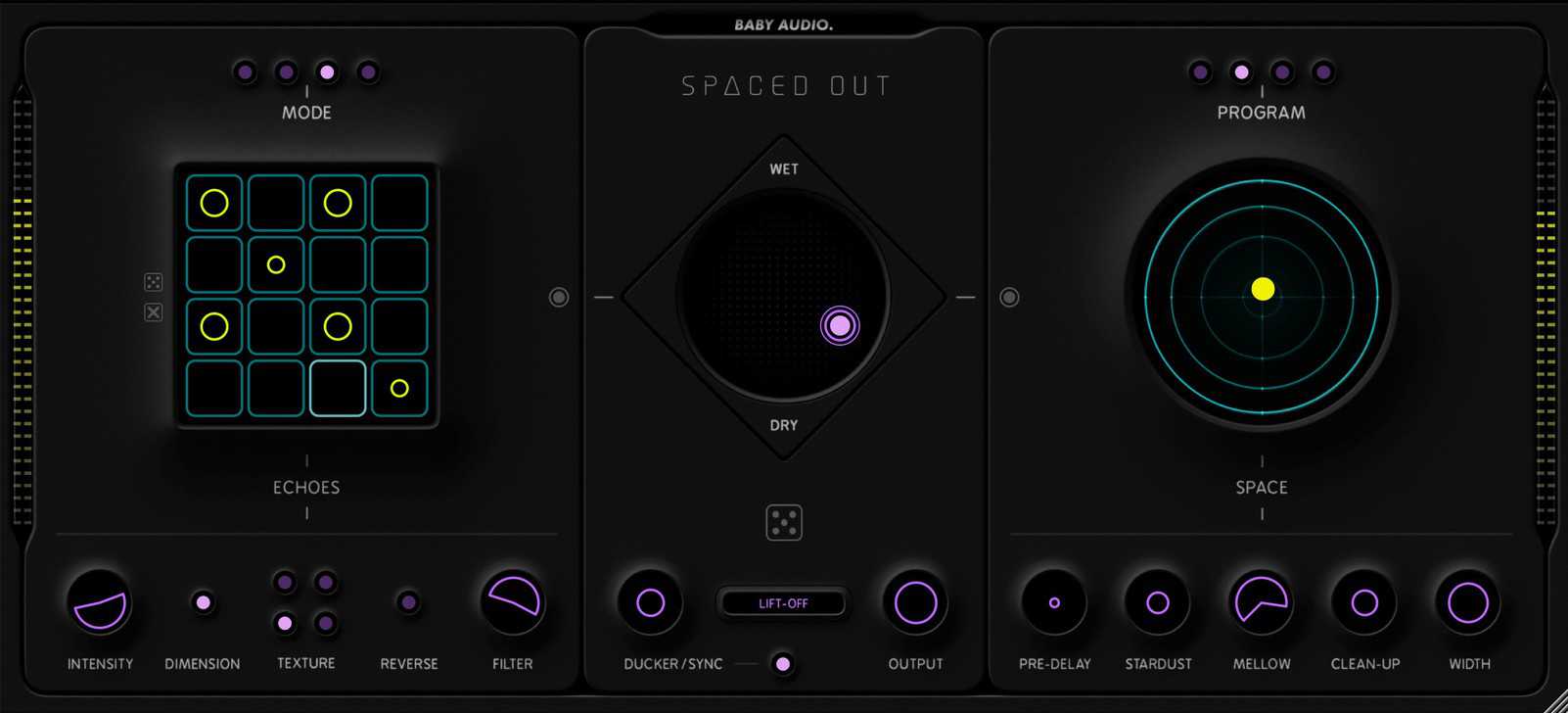
Task: Click the SPACED OUT title
Action: [786, 86]
